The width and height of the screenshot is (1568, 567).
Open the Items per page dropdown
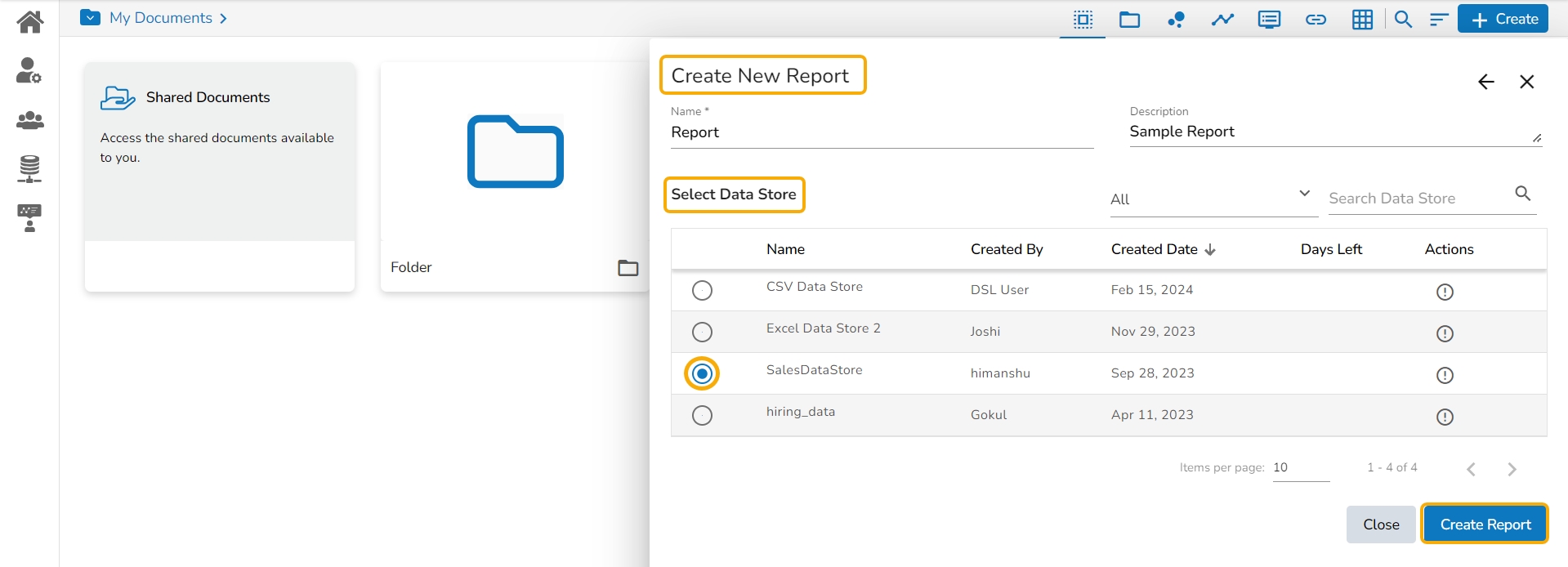point(1300,468)
